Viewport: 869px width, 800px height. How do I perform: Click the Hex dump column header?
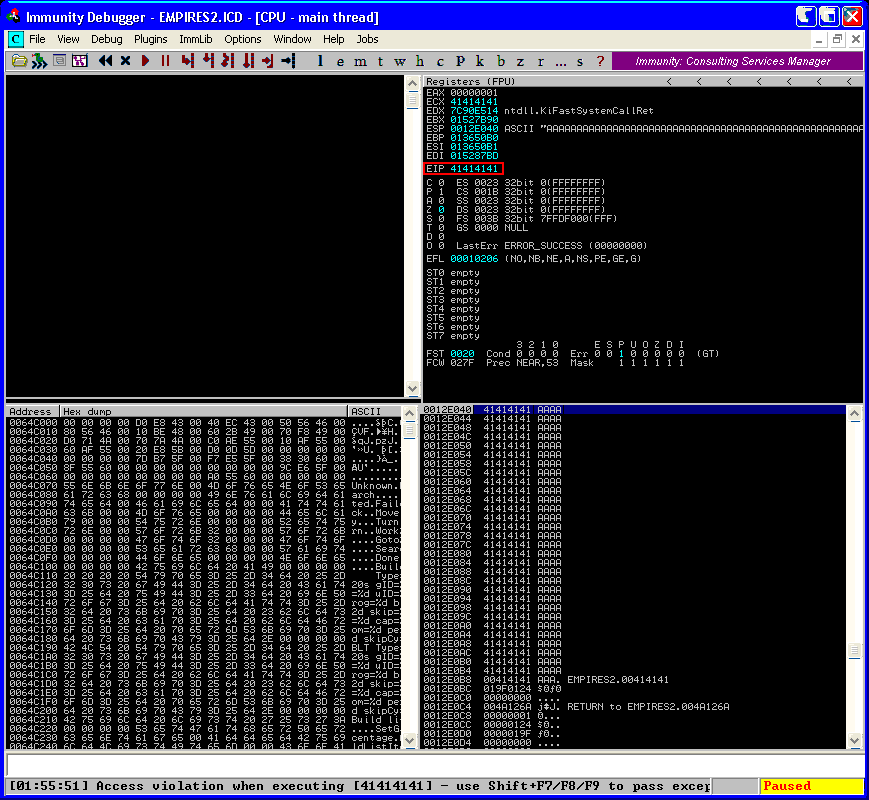pos(203,411)
